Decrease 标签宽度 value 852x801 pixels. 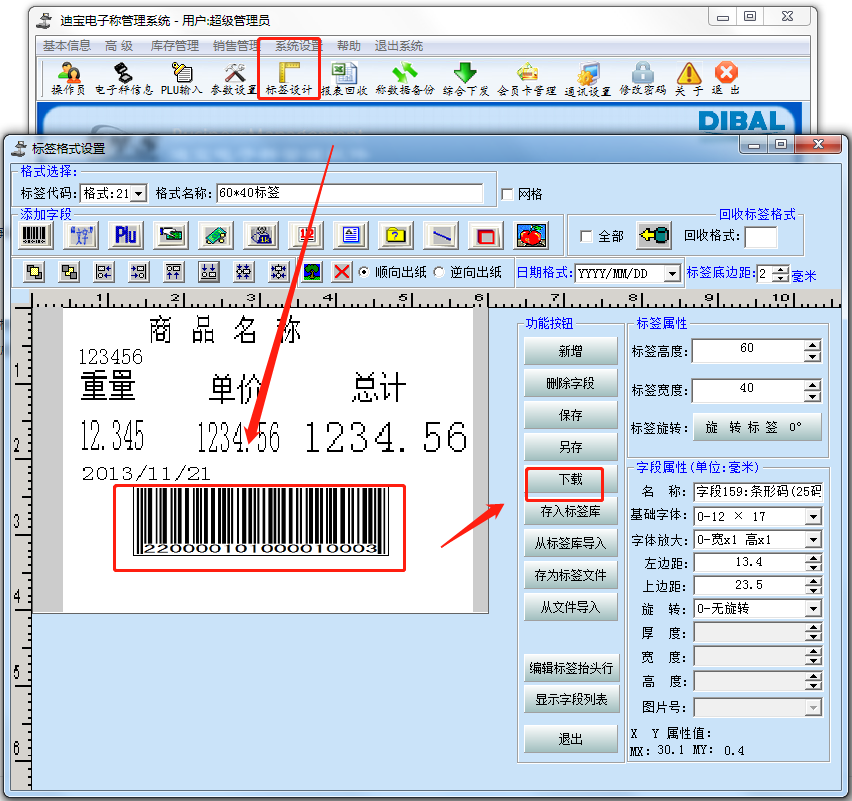[x=812, y=396]
